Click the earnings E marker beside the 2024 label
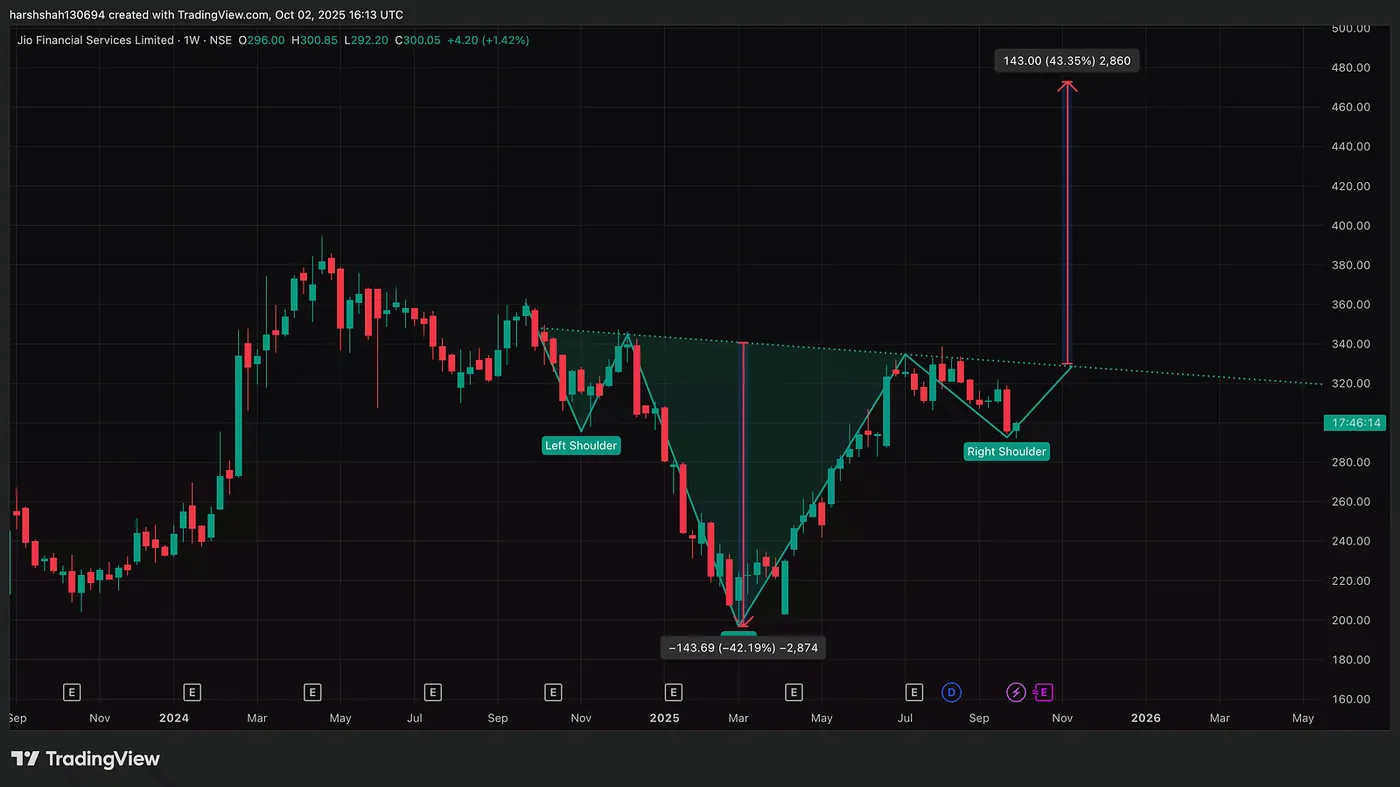This screenshot has height=787, width=1400. pyautogui.click(x=192, y=692)
